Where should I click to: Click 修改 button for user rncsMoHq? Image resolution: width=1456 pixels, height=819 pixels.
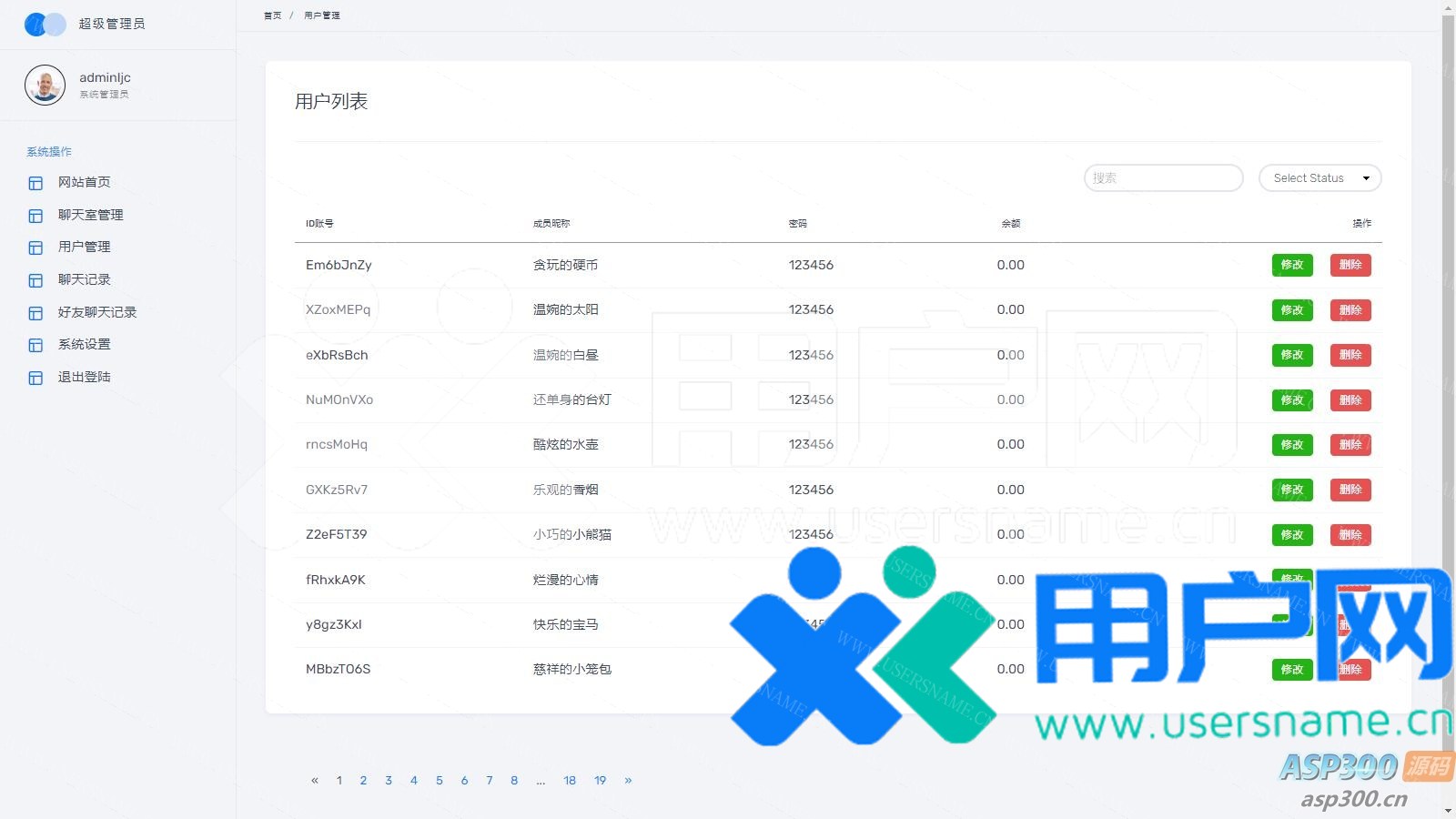click(x=1291, y=445)
